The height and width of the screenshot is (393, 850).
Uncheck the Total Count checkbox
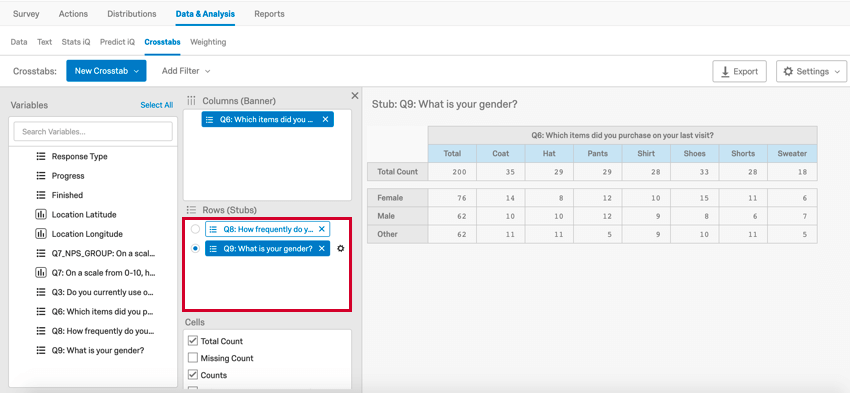(x=192, y=341)
